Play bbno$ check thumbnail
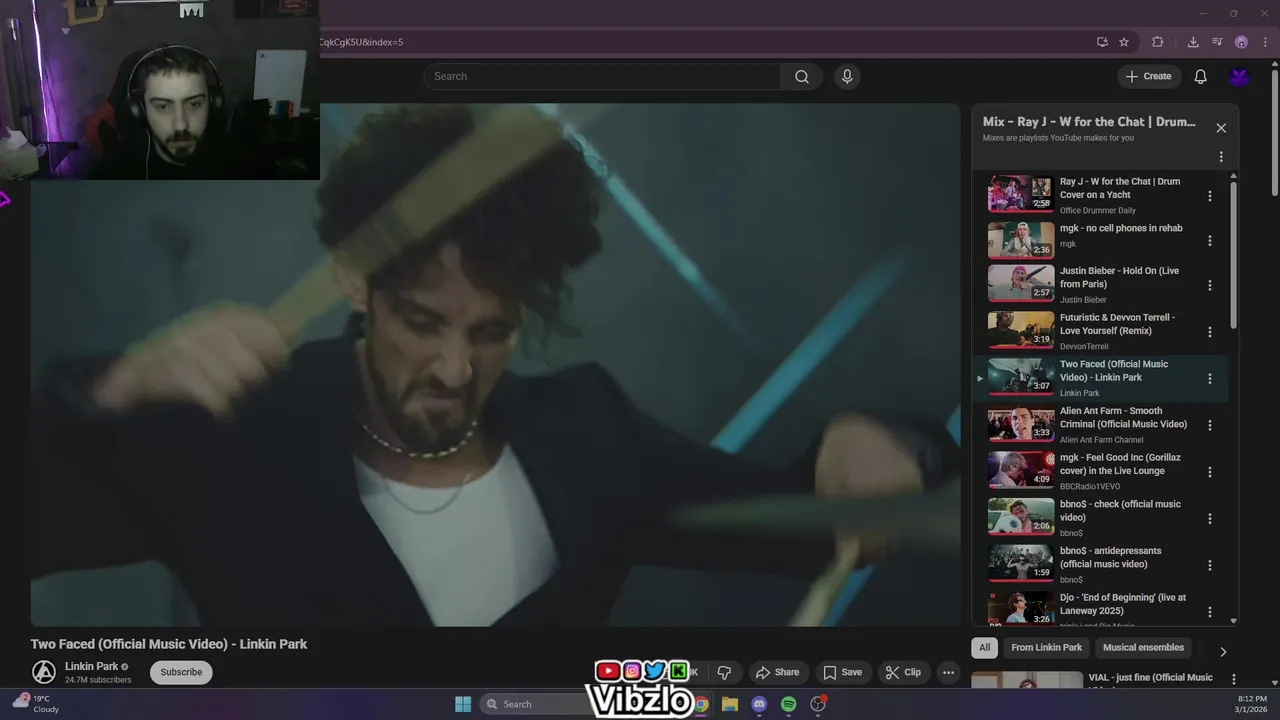 [1021, 517]
